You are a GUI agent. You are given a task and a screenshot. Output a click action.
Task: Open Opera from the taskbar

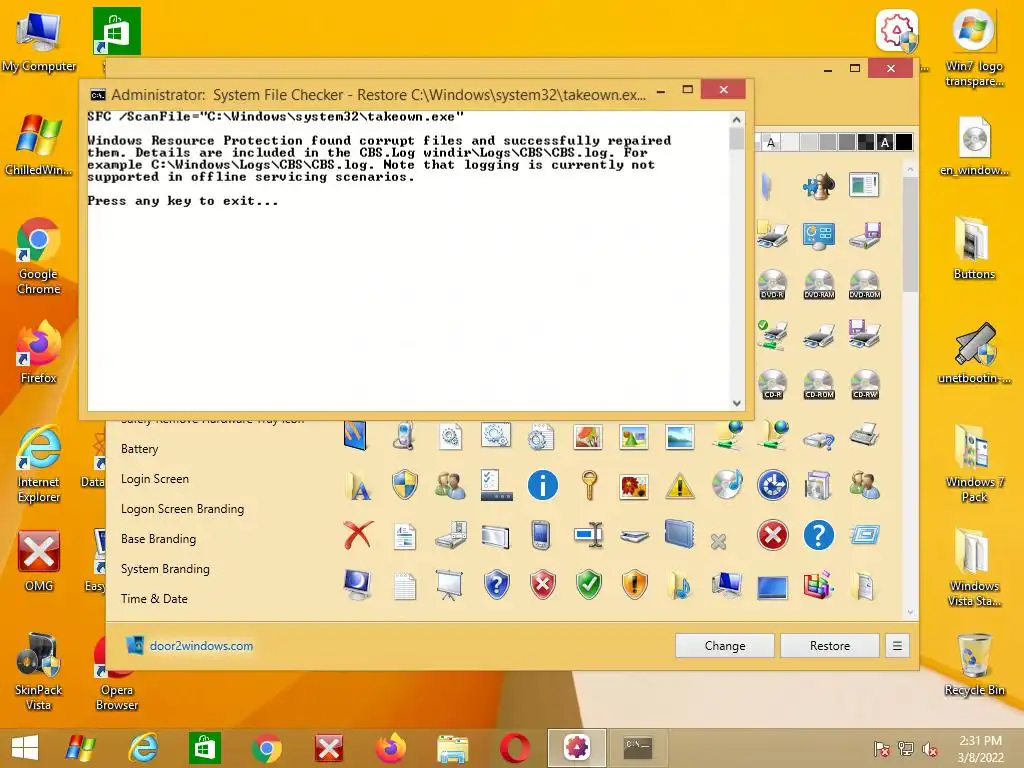coord(515,748)
